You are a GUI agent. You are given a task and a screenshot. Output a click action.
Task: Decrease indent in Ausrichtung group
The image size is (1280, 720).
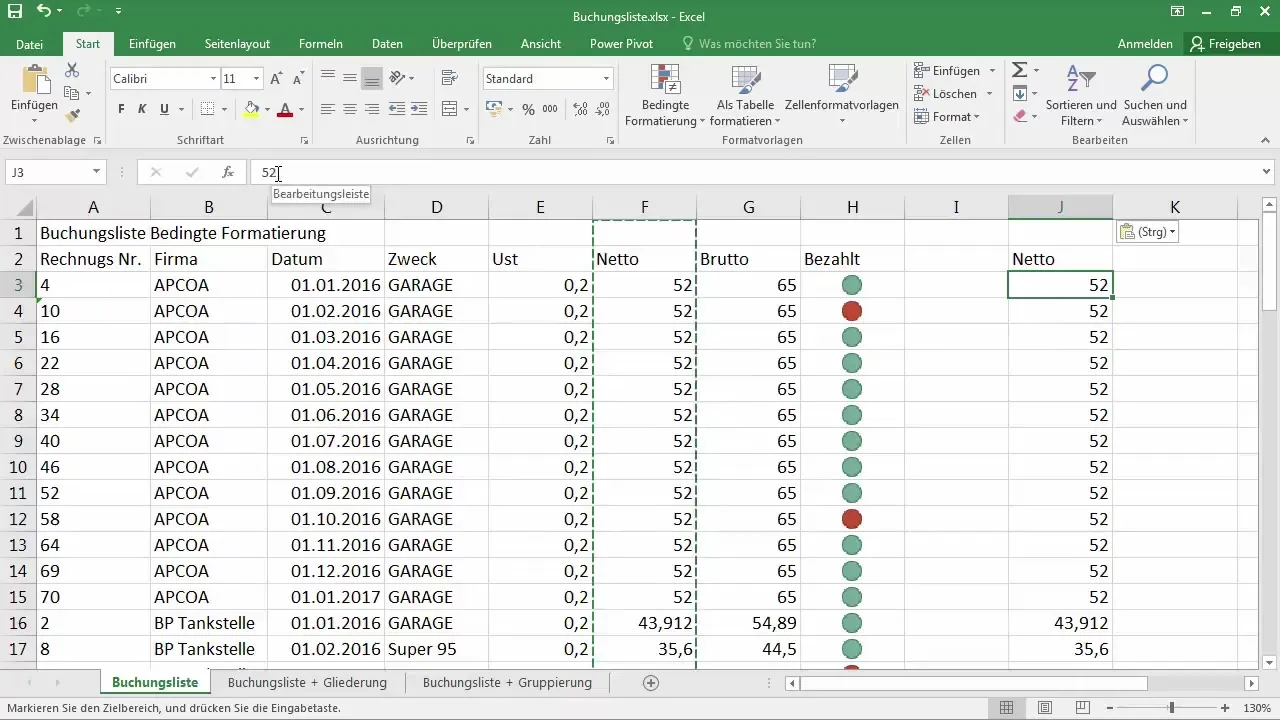(x=397, y=109)
